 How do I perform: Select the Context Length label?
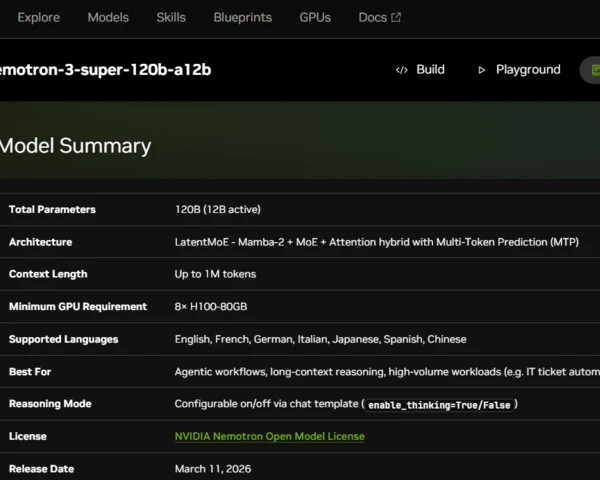[48, 274]
